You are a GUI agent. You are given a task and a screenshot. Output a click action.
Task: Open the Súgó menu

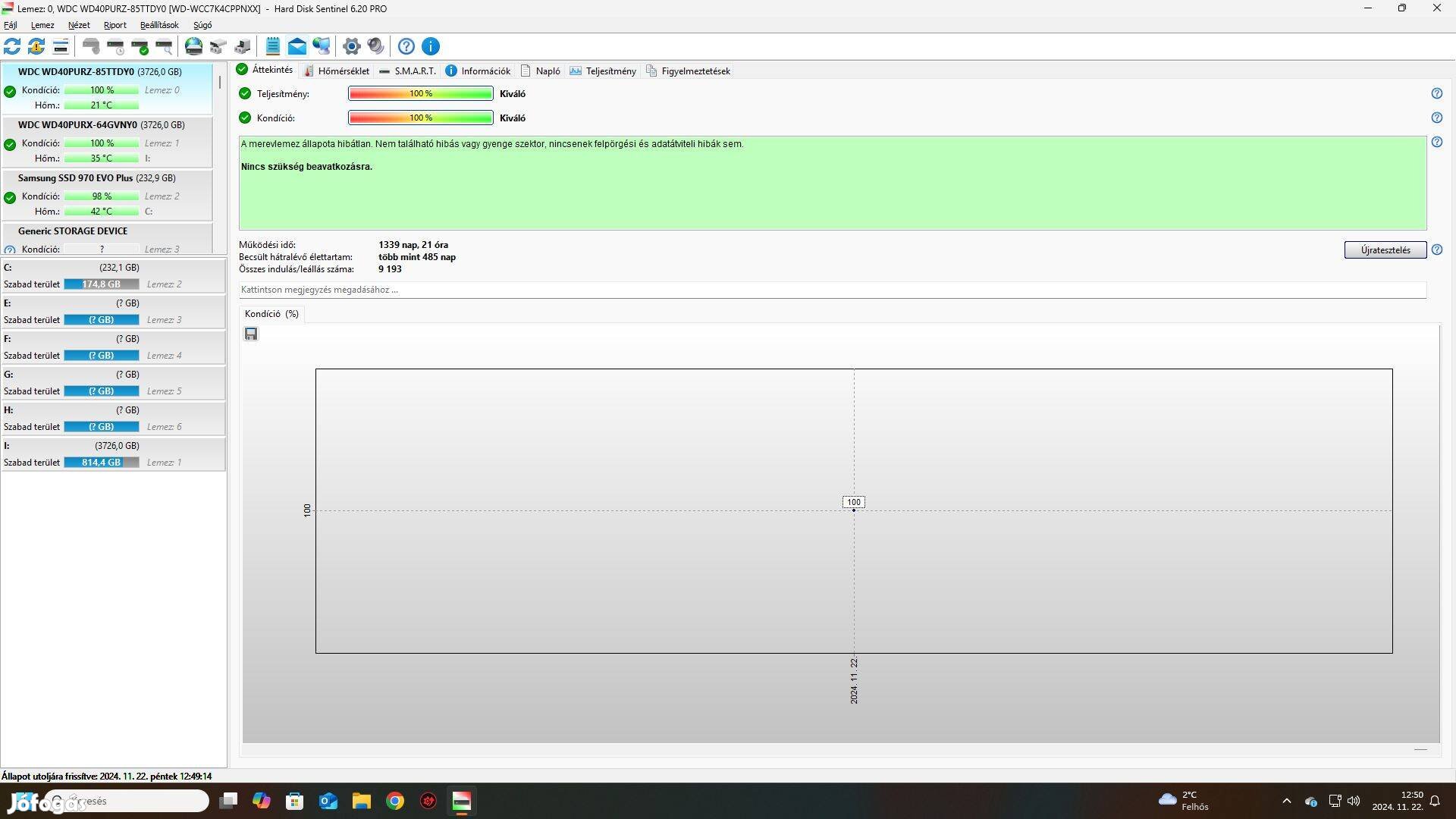(202, 25)
